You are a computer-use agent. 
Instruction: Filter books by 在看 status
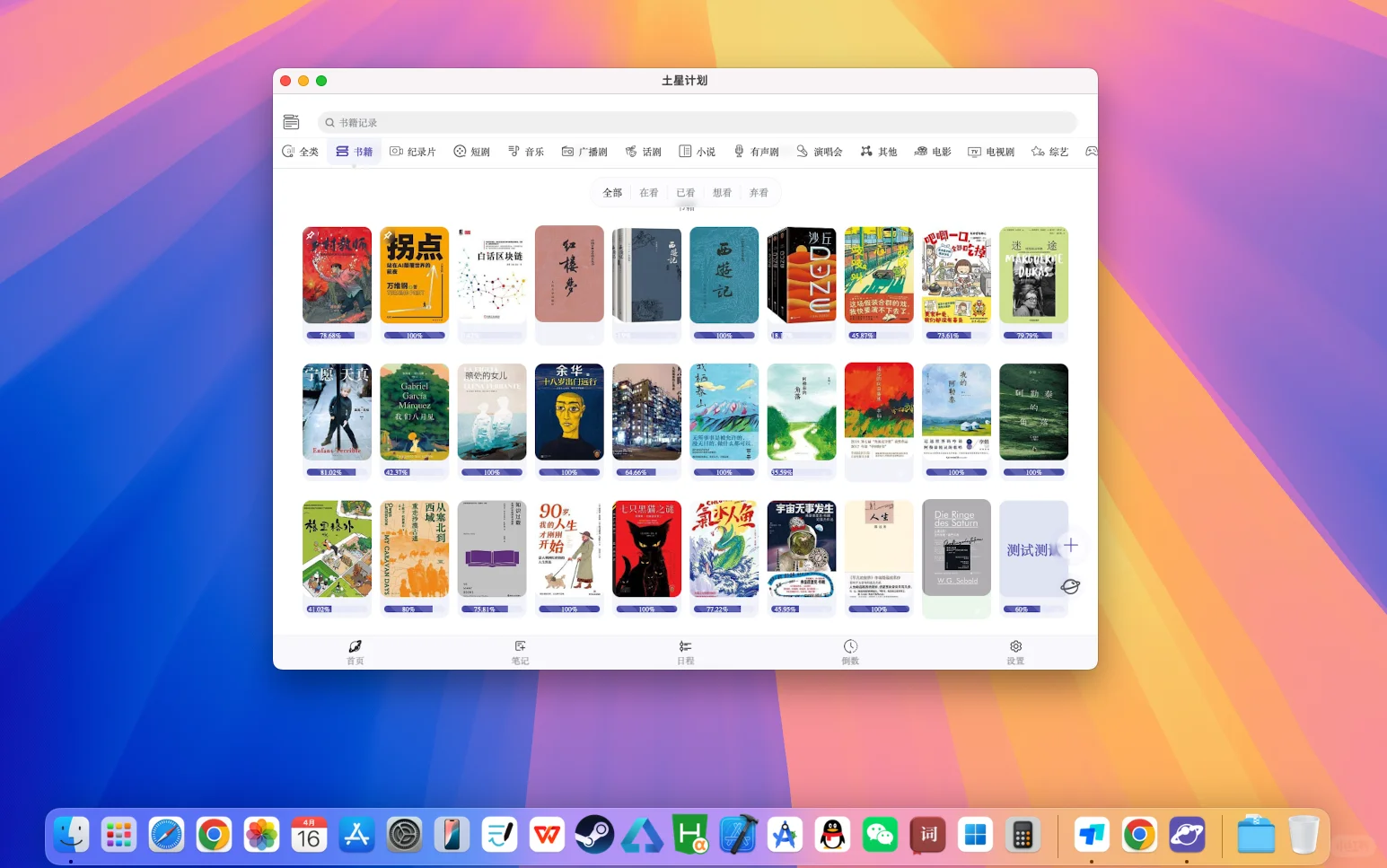[x=649, y=193]
